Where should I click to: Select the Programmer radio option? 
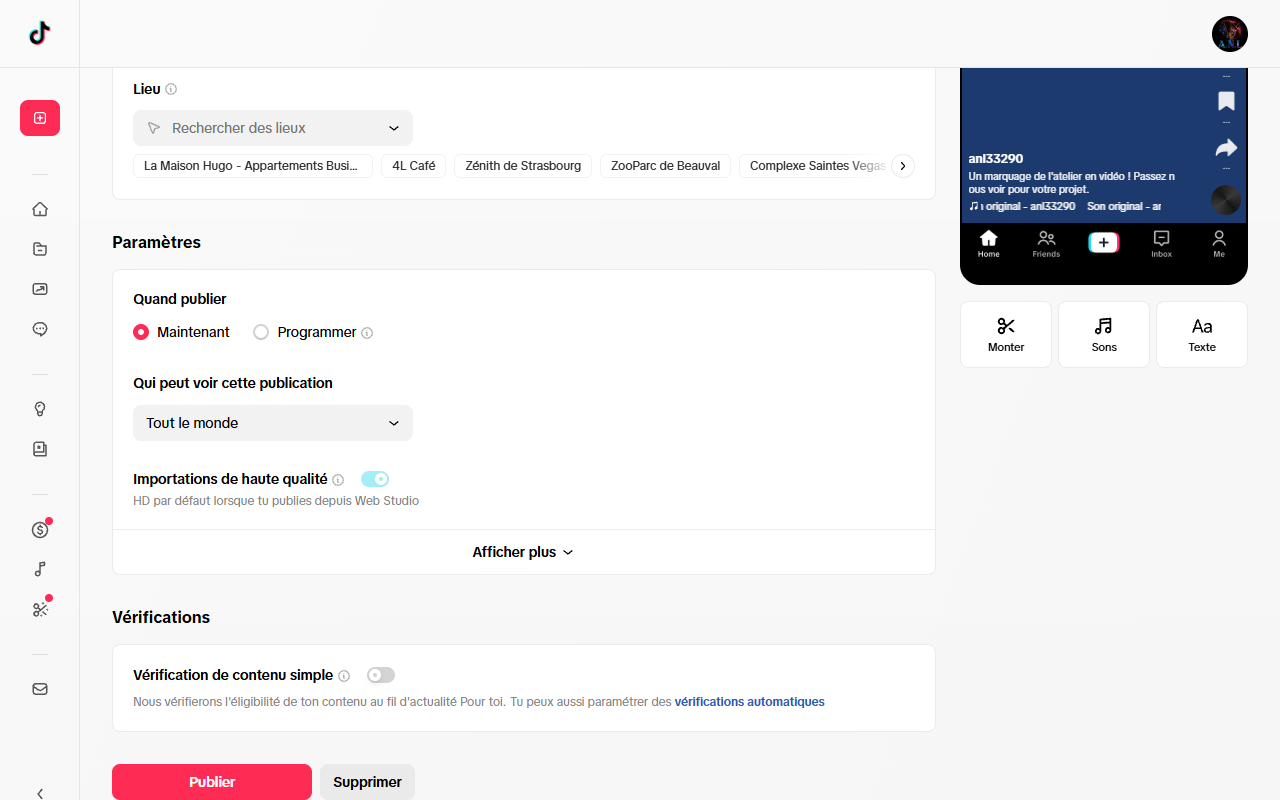click(x=261, y=332)
